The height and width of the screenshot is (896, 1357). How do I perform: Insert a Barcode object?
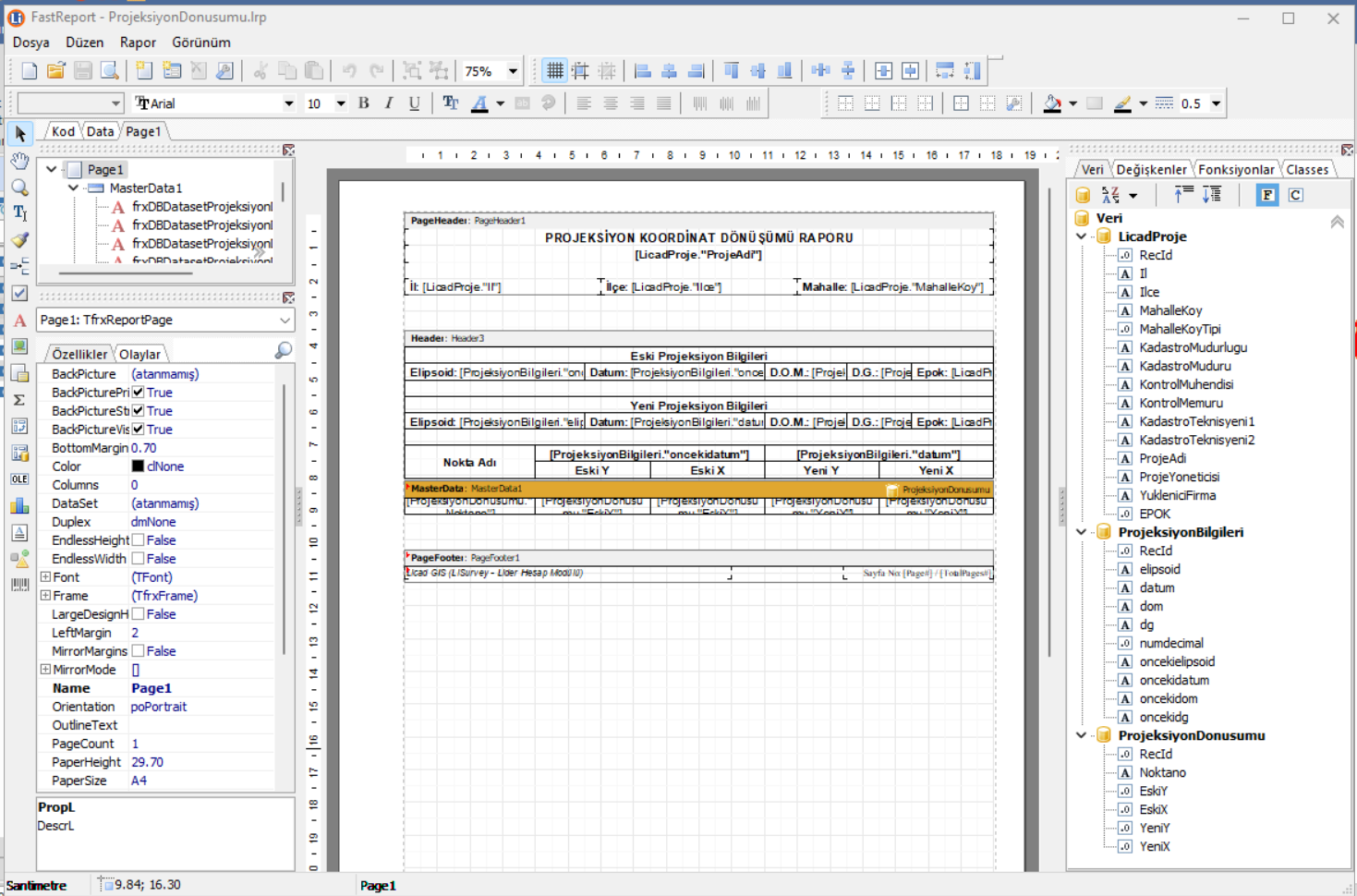click(19, 585)
